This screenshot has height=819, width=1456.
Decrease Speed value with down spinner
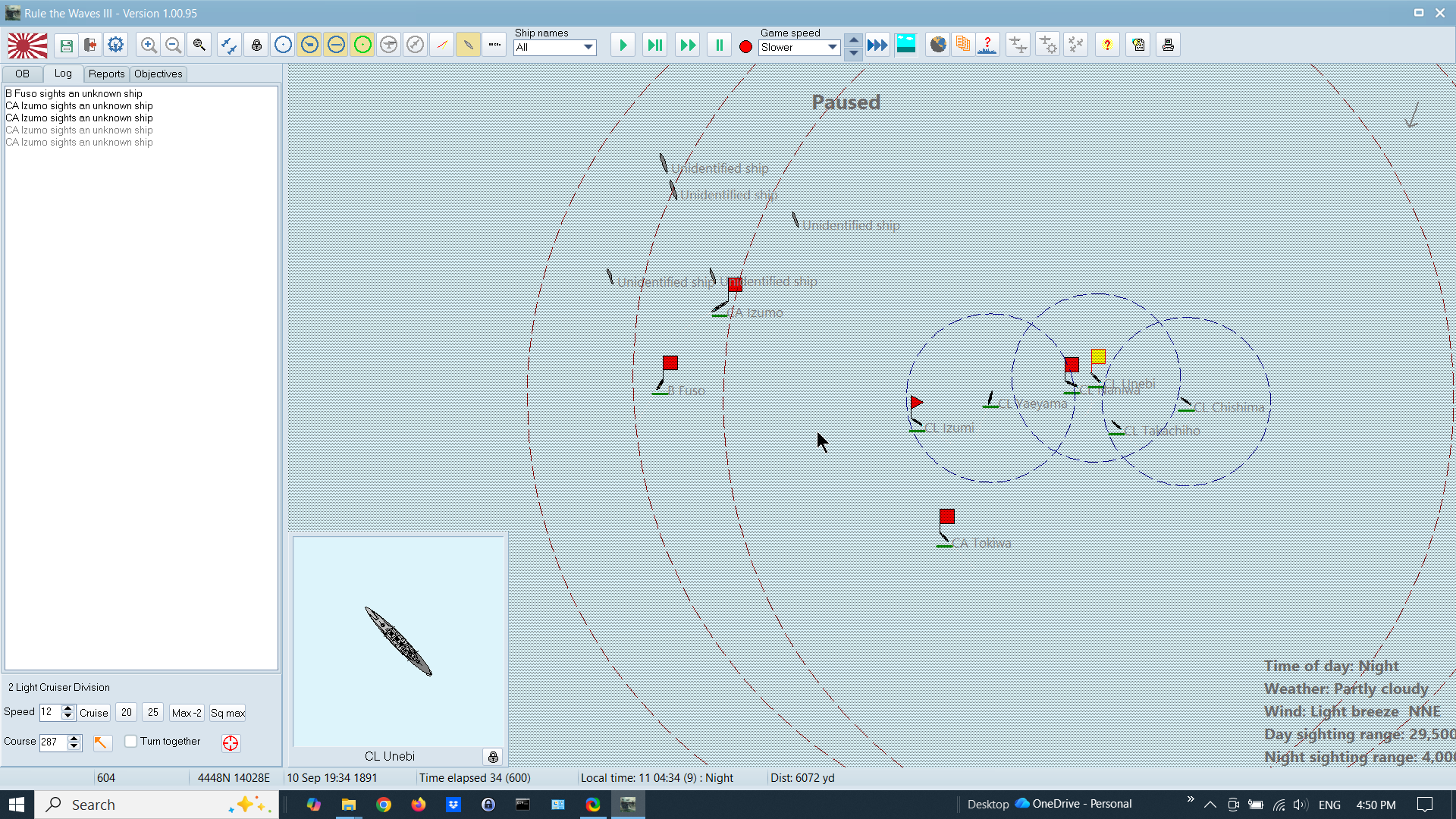pos(67,717)
